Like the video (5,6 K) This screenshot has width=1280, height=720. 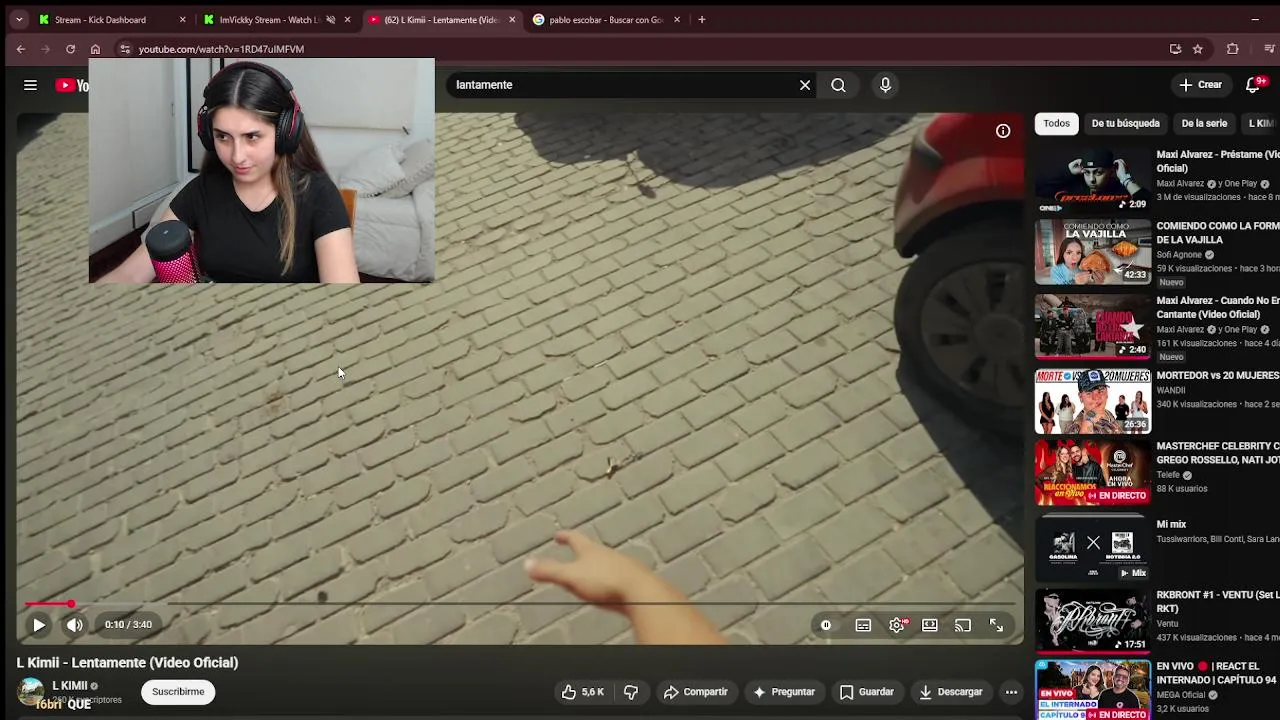582,692
